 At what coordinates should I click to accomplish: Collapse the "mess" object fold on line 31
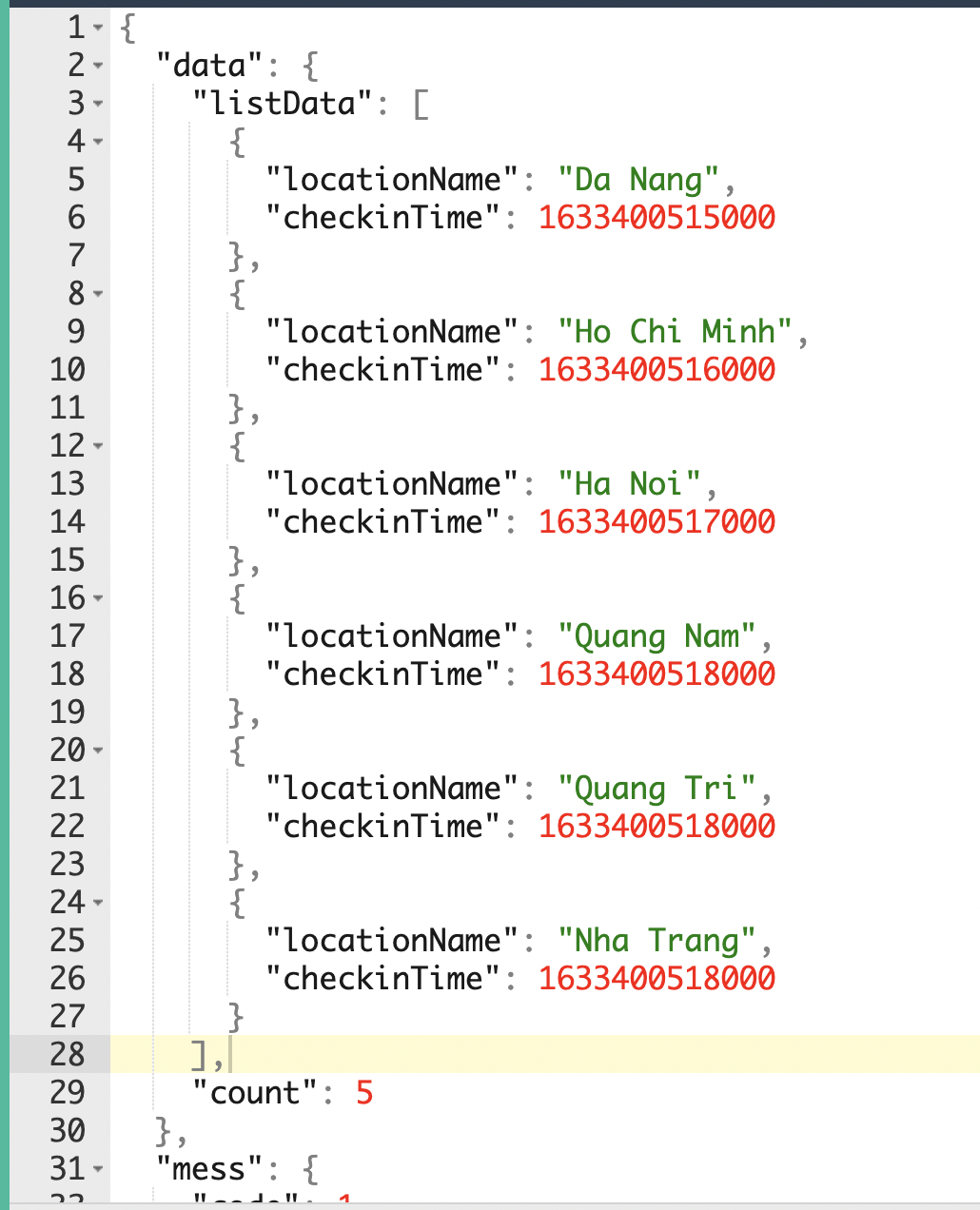[98, 1169]
